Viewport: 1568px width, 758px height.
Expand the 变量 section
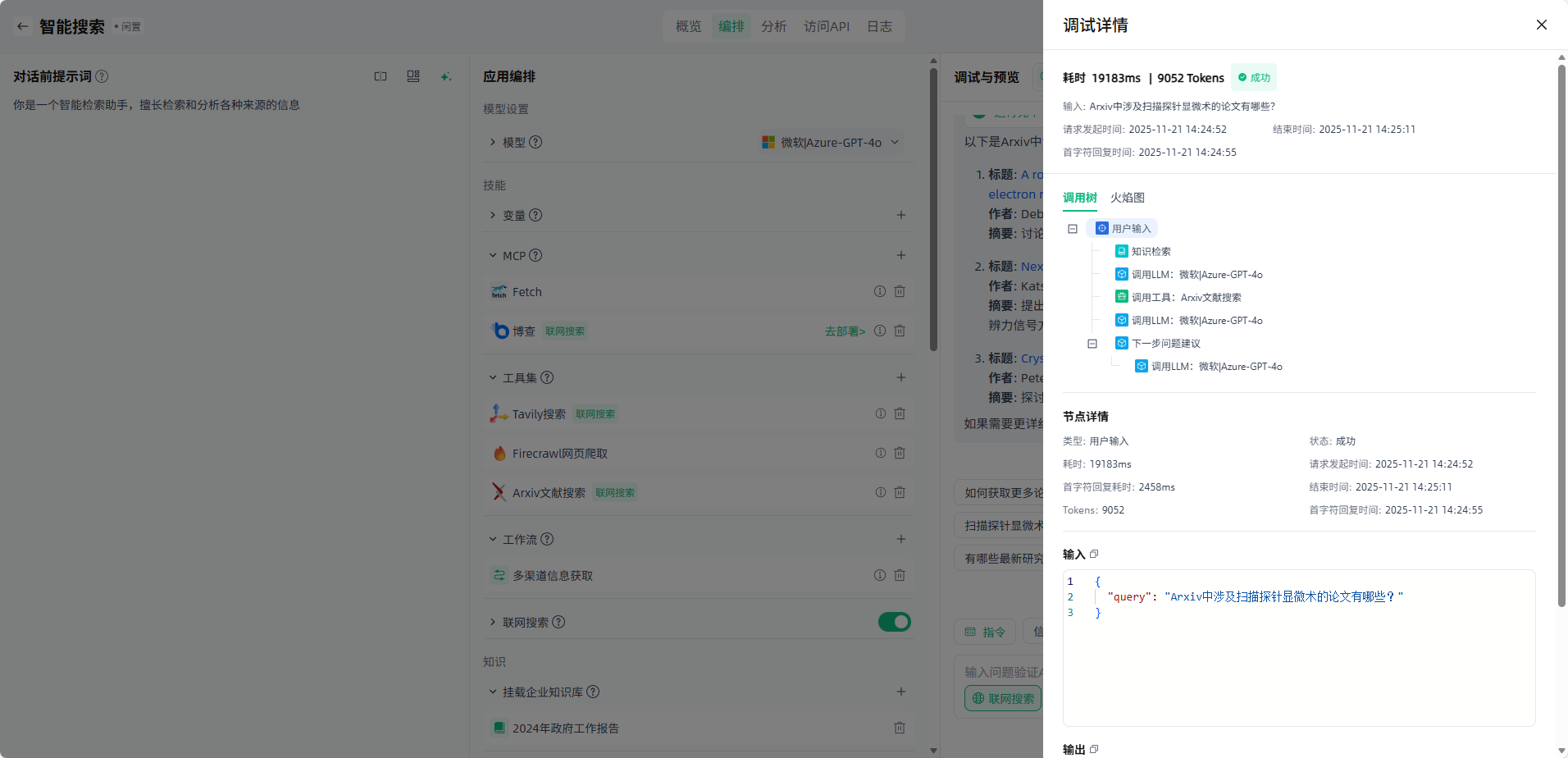tap(493, 215)
